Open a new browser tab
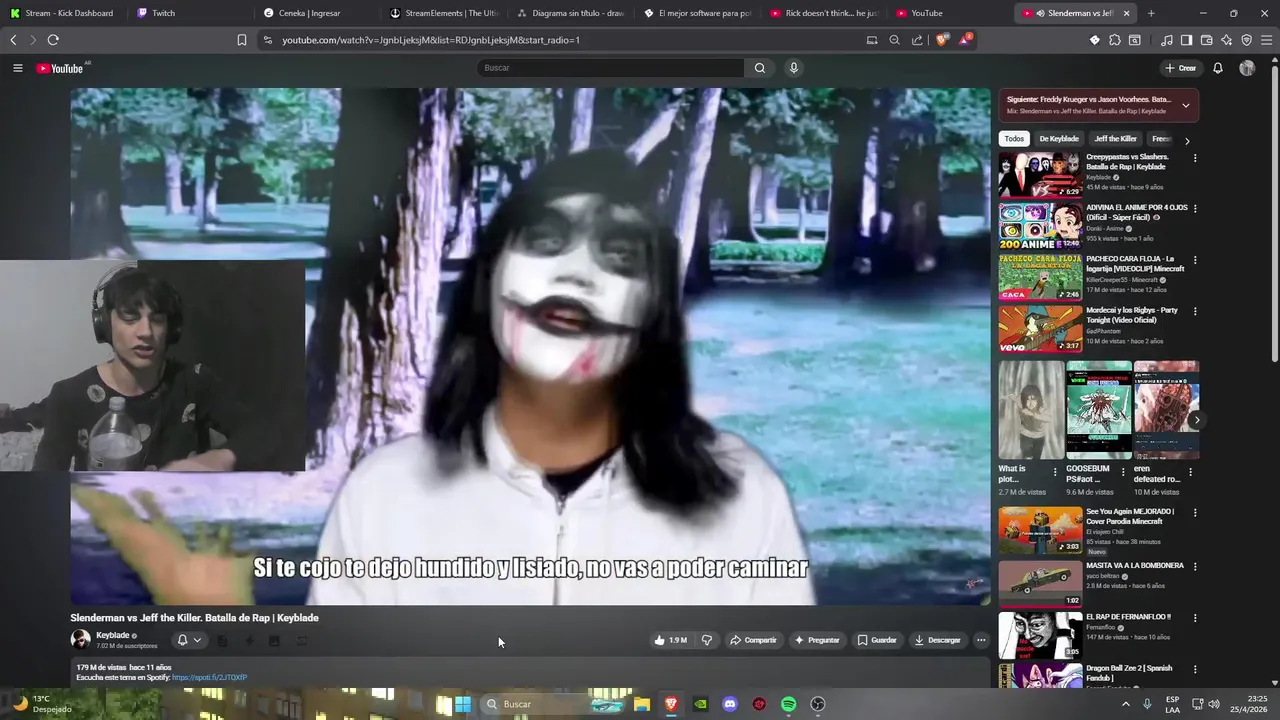This screenshot has height=720, width=1280. (1151, 13)
